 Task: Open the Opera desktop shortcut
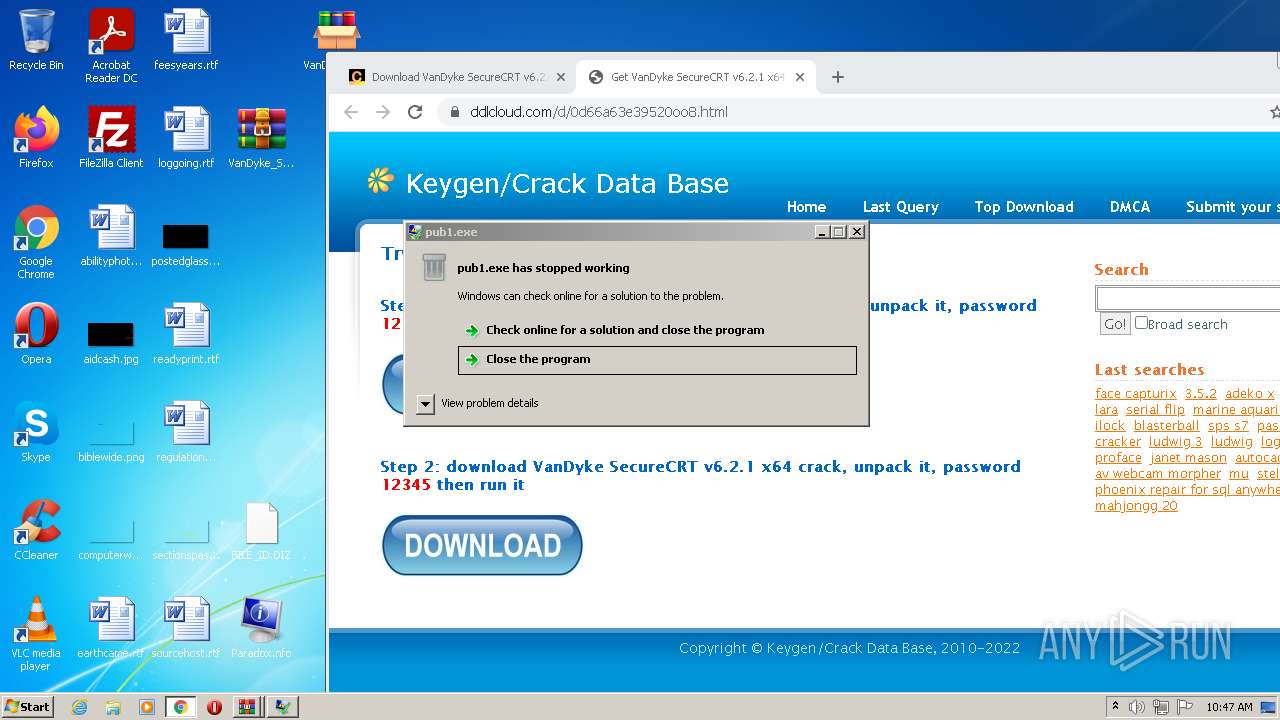pos(36,334)
